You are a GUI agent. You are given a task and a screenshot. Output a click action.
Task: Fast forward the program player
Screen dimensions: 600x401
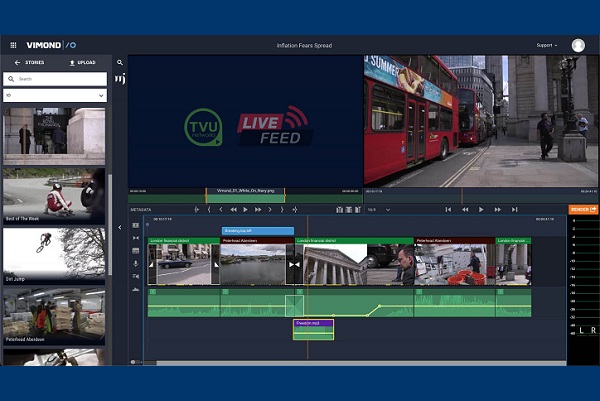(x=497, y=210)
